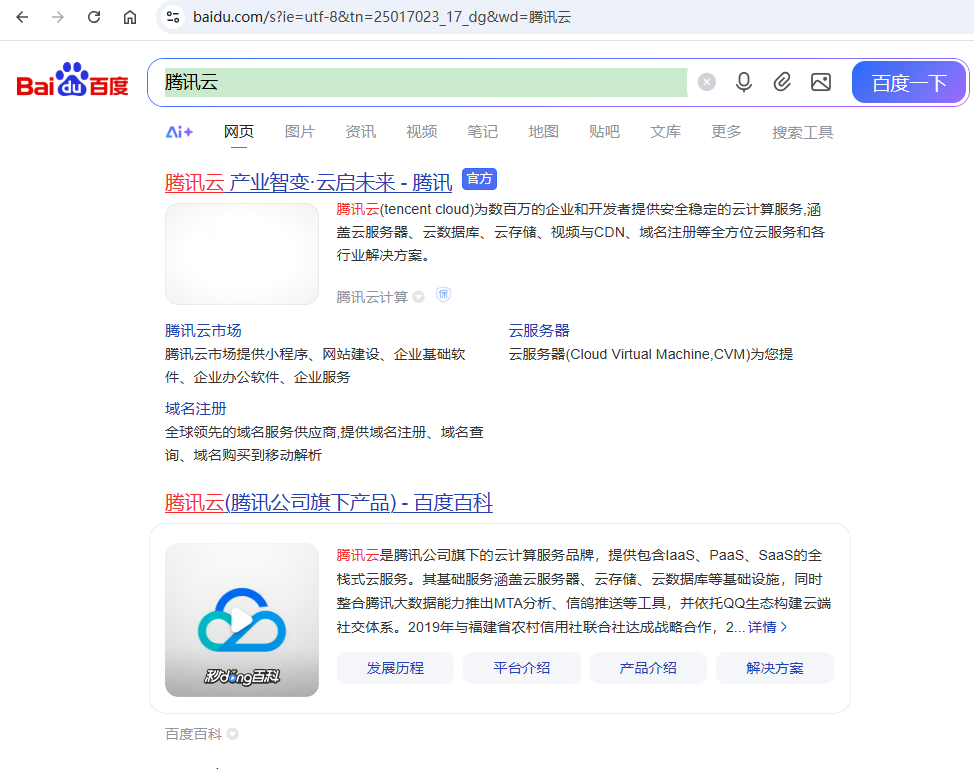
Task: Open site permissions icon in address bar
Action: click(174, 17)
